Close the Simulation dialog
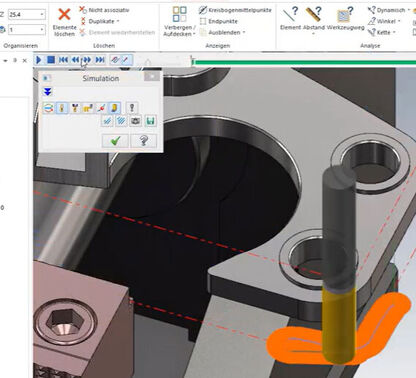The width and height of the screenshot is (416, 378). (x=152, y=77)
